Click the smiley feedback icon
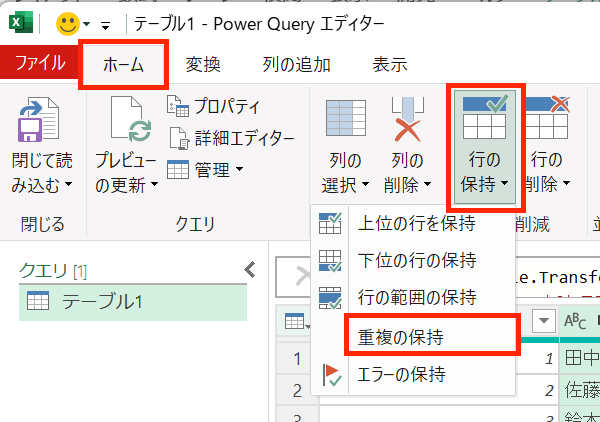This screenshot has height=422, width=600. click(x=67, y=24)
